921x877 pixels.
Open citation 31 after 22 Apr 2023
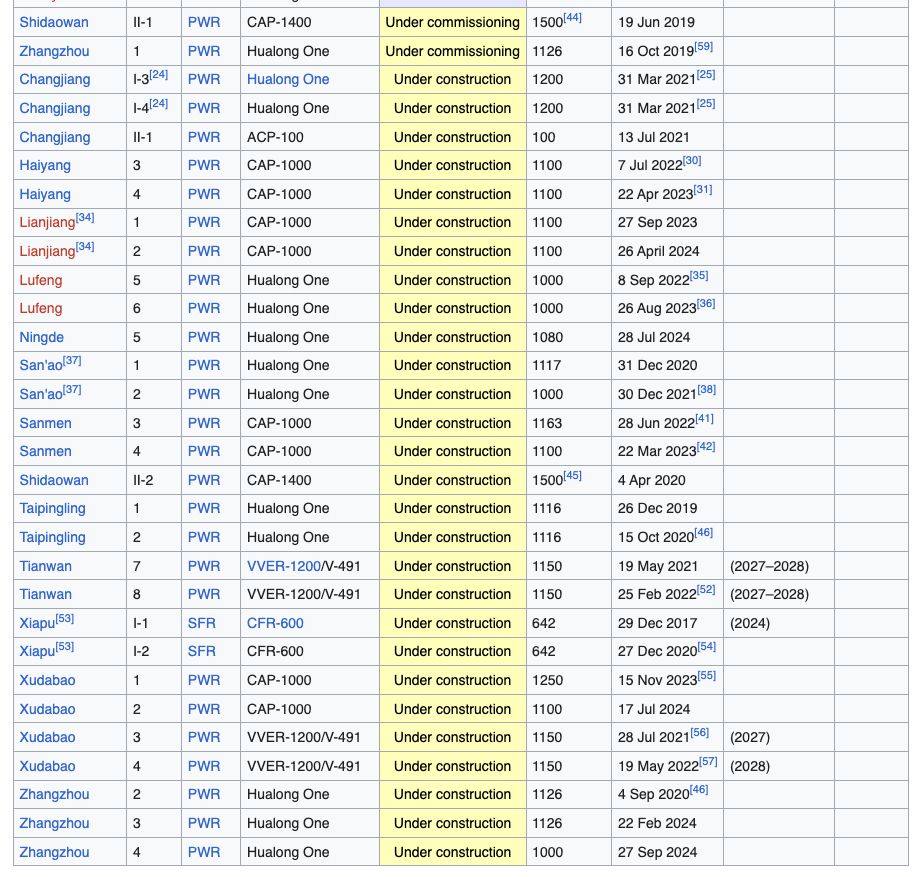pos(703,190)
